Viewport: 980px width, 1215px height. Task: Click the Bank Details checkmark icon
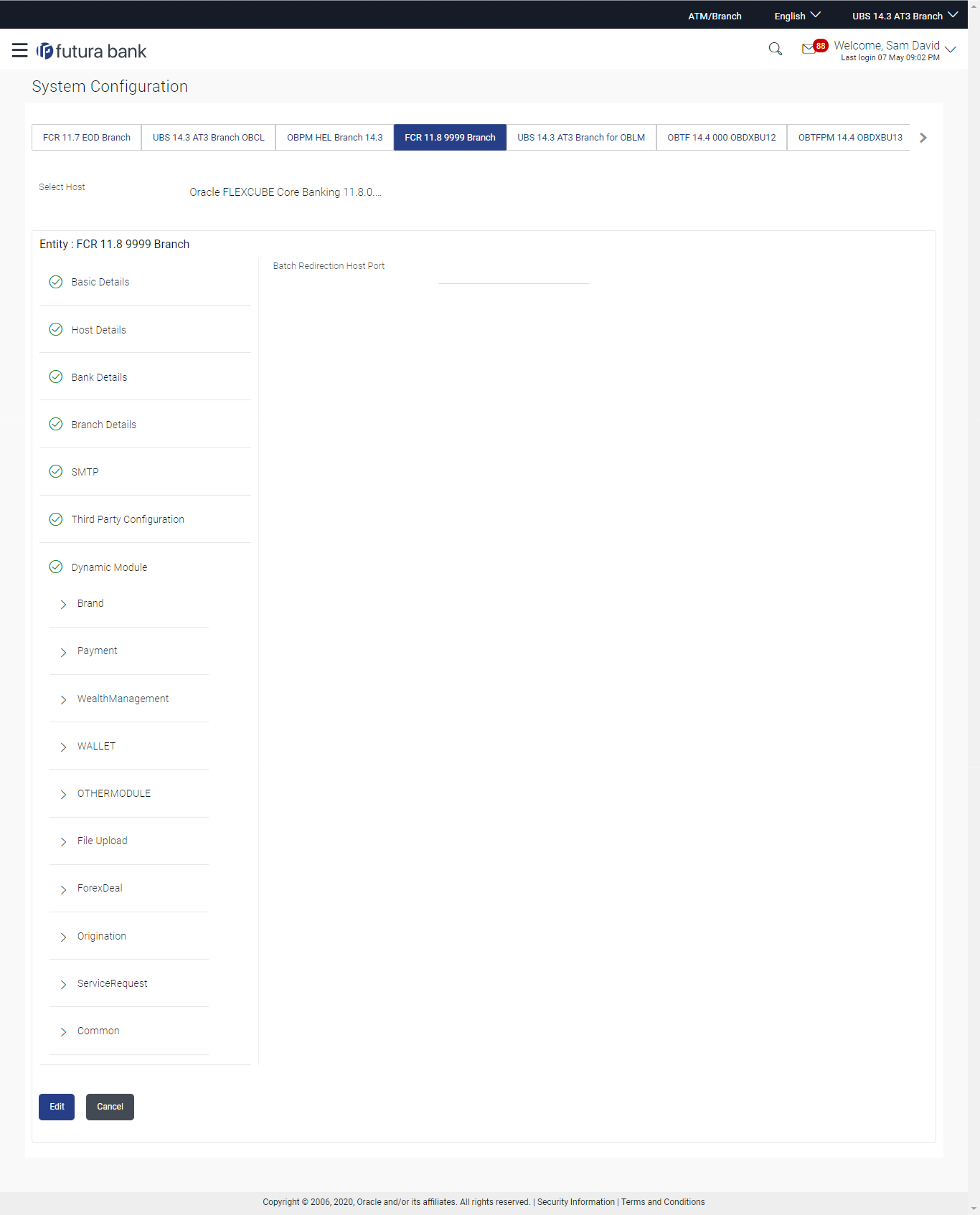coord(56,377)
